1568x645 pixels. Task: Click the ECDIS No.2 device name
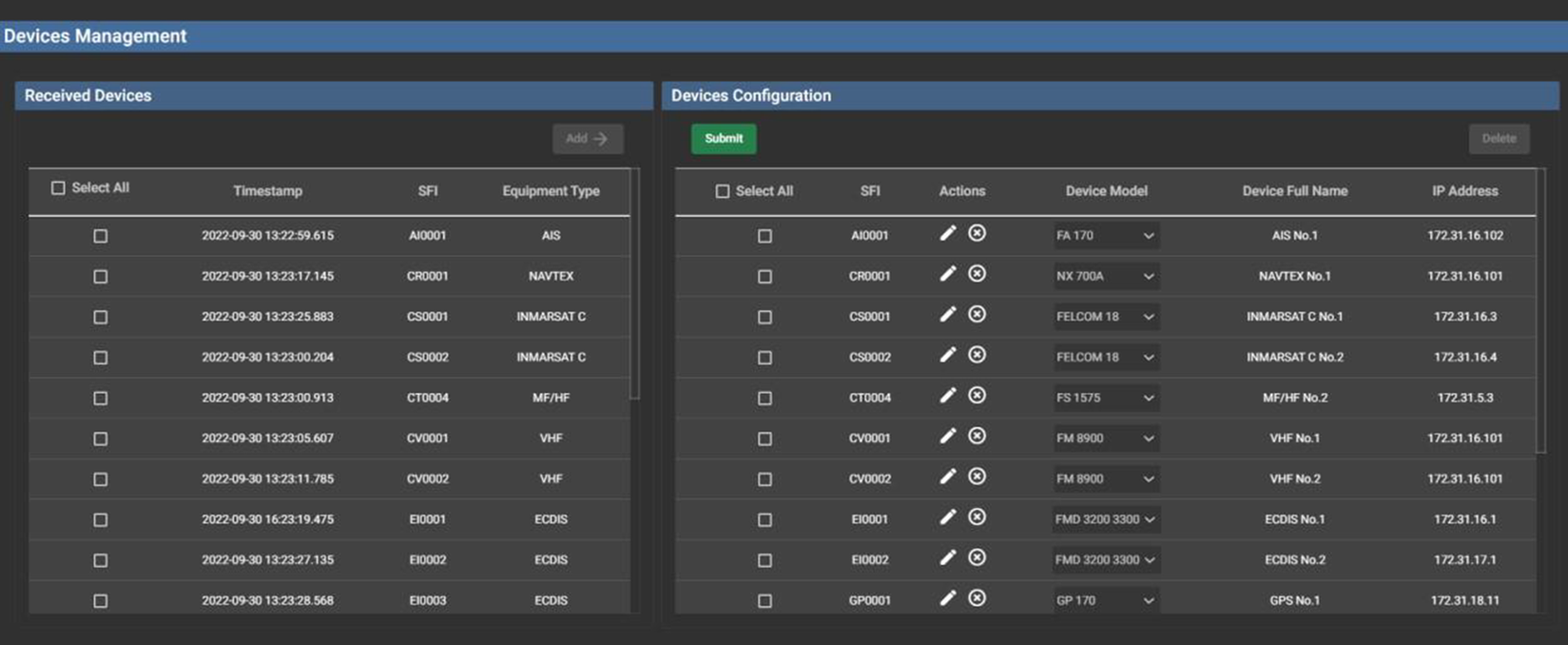[1294, 560]
